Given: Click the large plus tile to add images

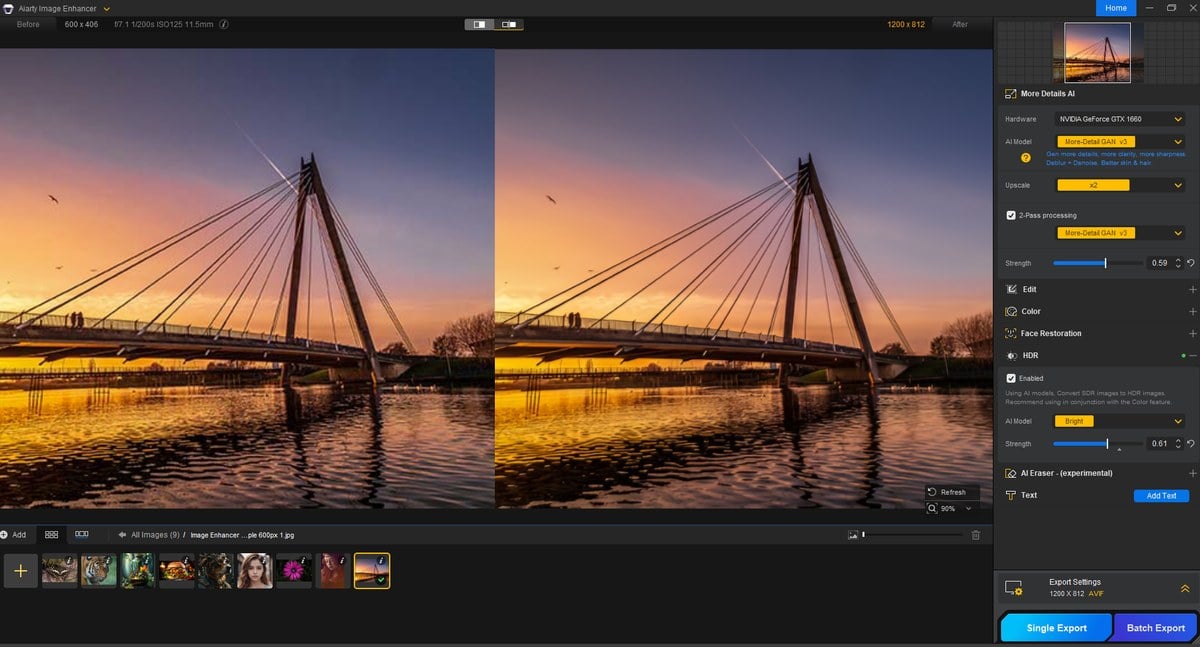Looking at the screenshot, I should coord(21,571).
